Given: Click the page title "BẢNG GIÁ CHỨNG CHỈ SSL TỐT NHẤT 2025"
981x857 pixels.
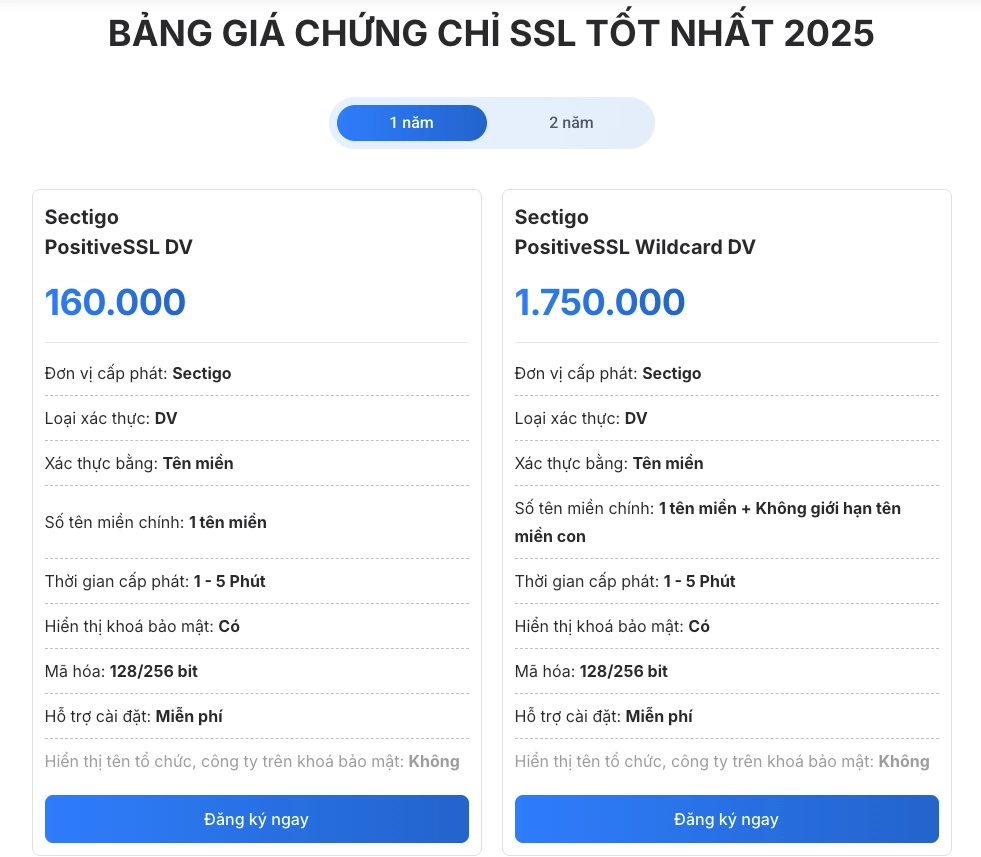Looking at the screenshot, I should point(491,32).
